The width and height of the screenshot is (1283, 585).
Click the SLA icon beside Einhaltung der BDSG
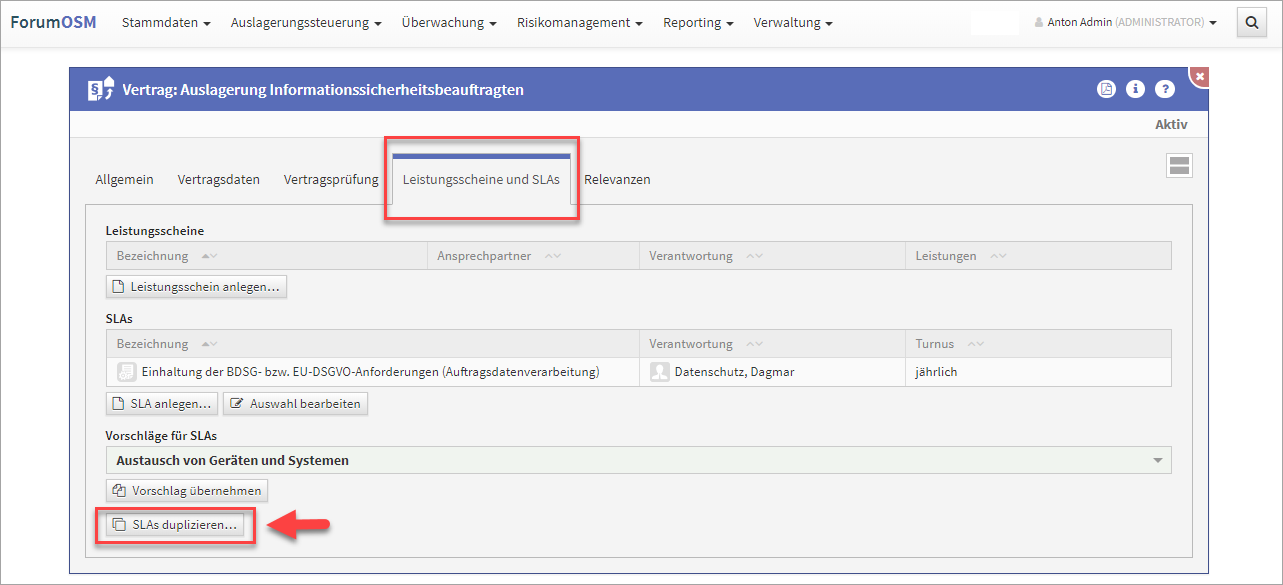pyautogui.click(x=127, y=372)
